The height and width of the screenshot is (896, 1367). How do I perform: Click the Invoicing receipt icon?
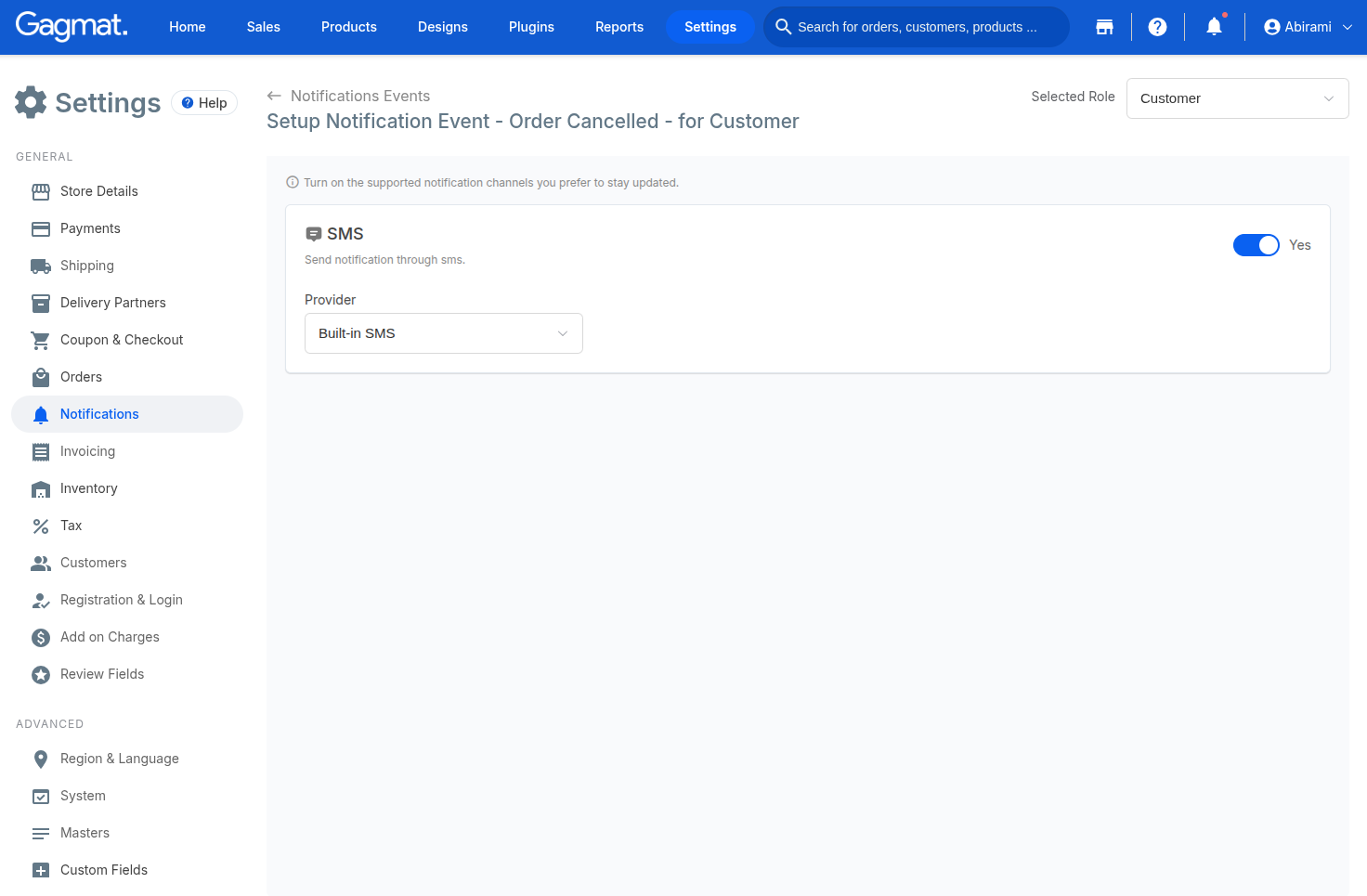(41, 451)
